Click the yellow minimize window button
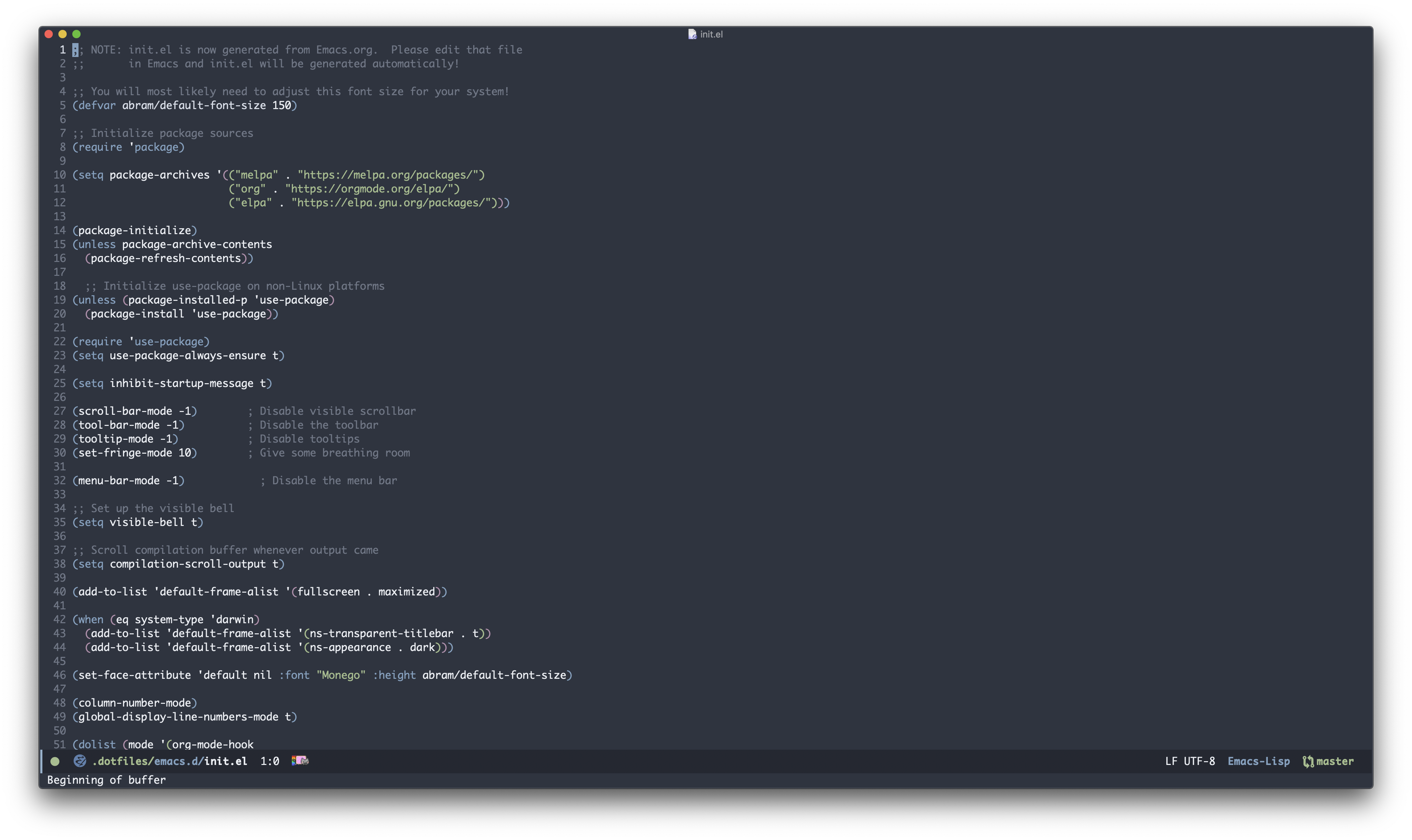1412x840 pixels. point(62,34)
